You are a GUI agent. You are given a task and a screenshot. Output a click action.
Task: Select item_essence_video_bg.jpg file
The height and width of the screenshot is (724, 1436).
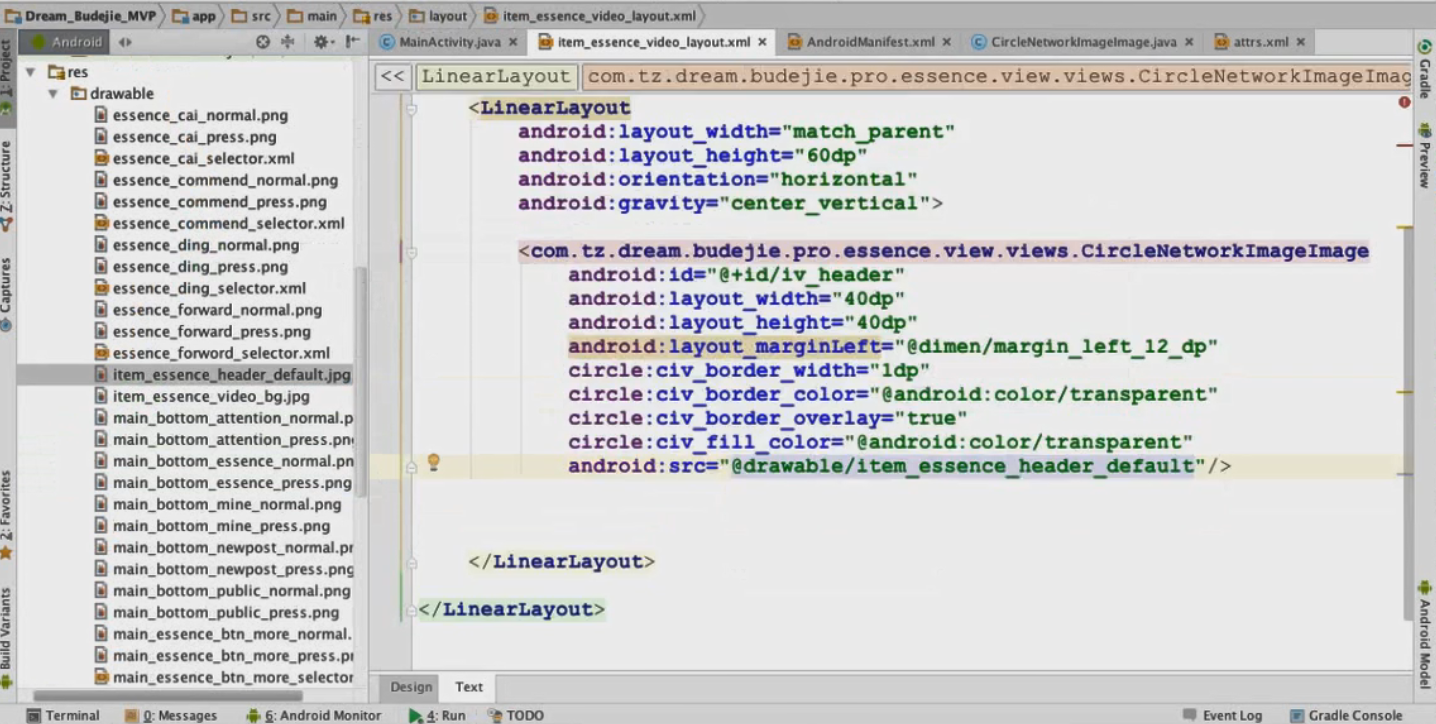coord(211,396)
